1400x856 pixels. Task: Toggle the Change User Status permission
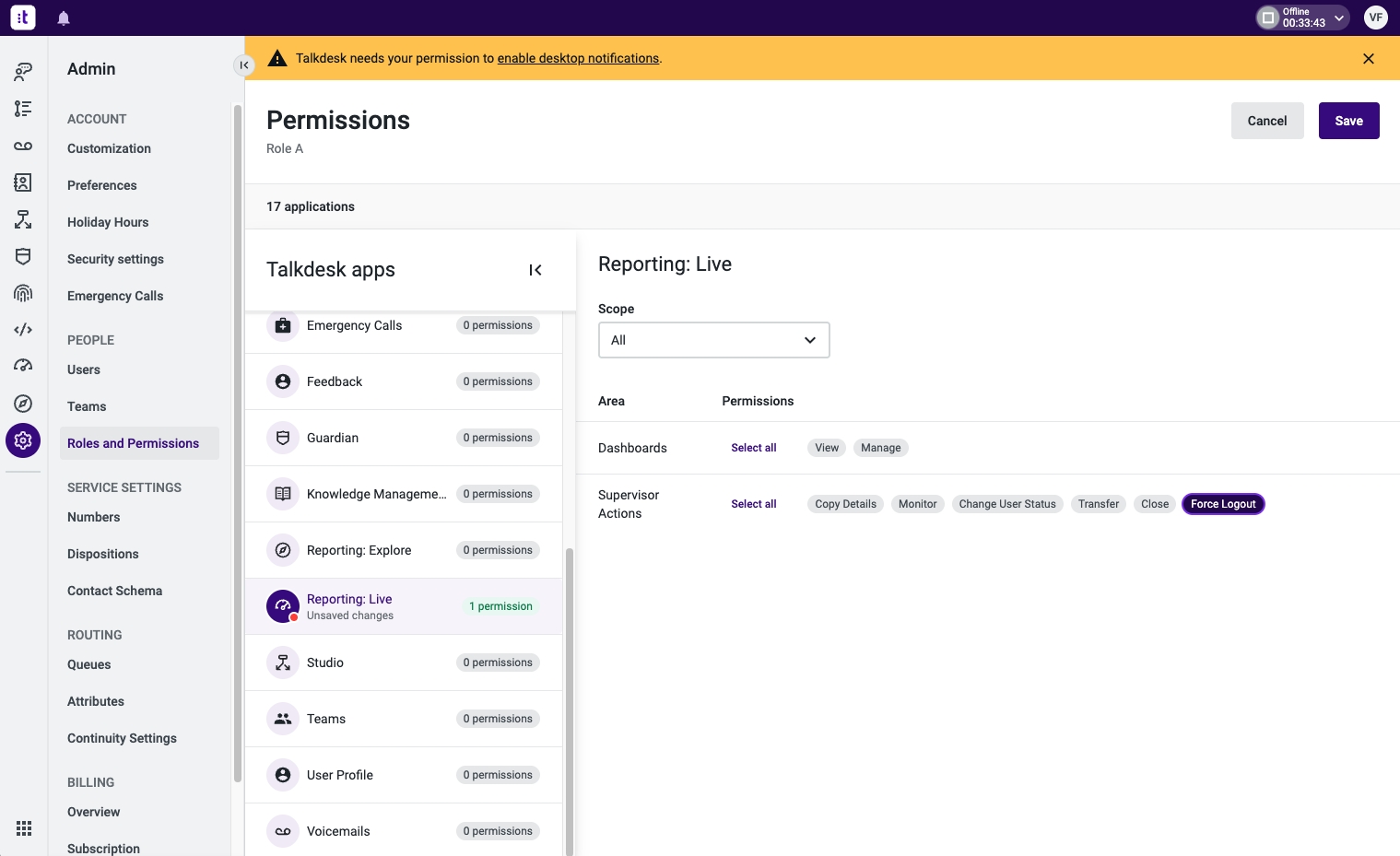tap(1007, 504)
